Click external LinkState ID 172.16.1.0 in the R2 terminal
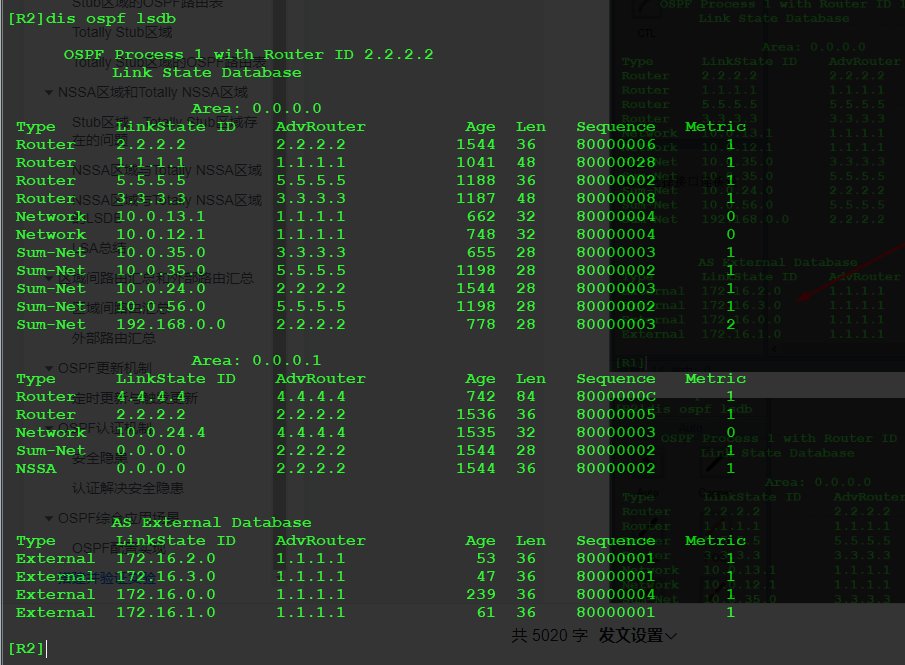Screen dimensions: 905x665 tap(166, 612)
